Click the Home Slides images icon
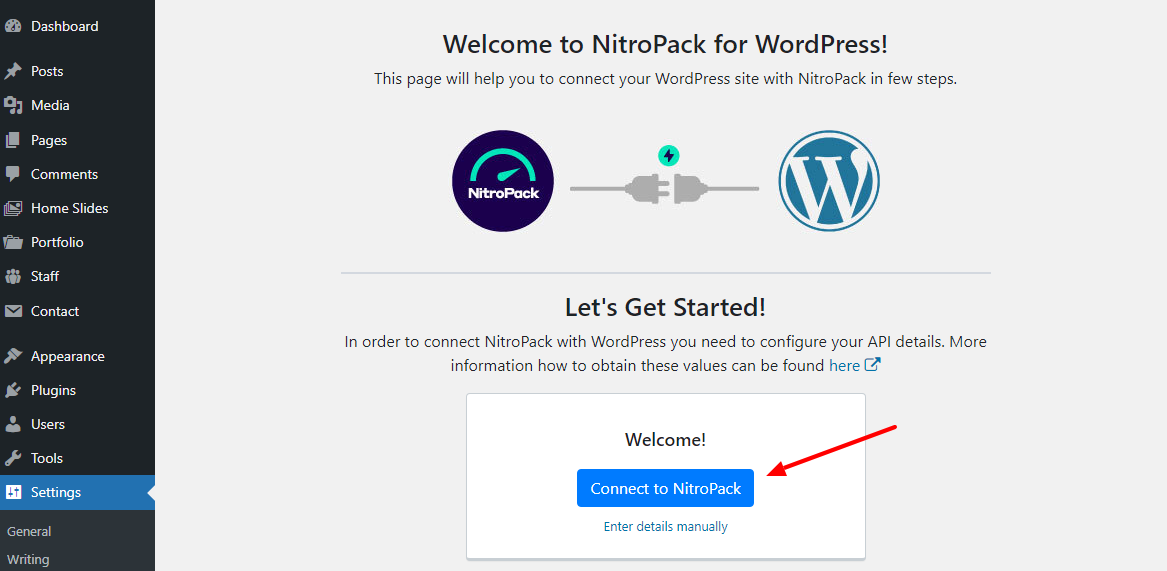The width and height of the screenshot is (1167, 571). [x=13, y=208]
